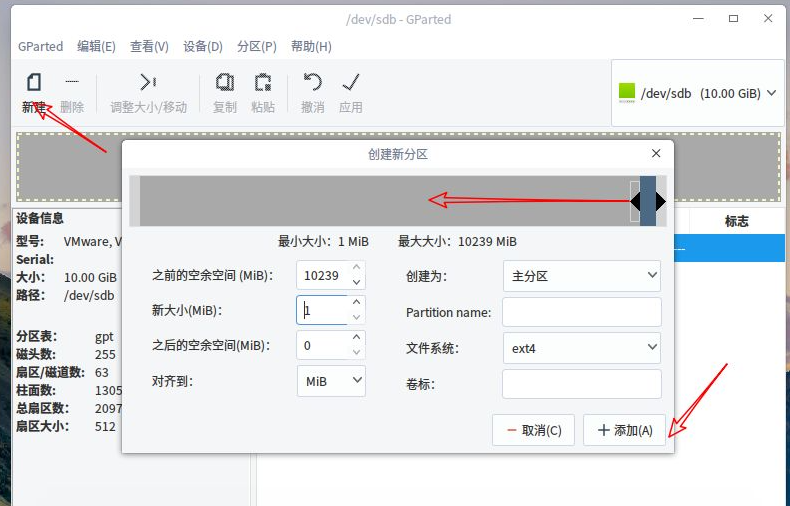Screen dimensions: 790x506
Task: Click the partition size slider's right handle
Action: click(x=661, y=201)
